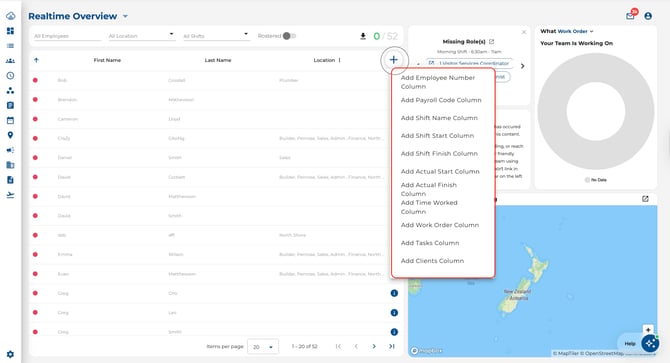
Task: Select Add Time Worked Column
Action: click(x=443, y=207)
